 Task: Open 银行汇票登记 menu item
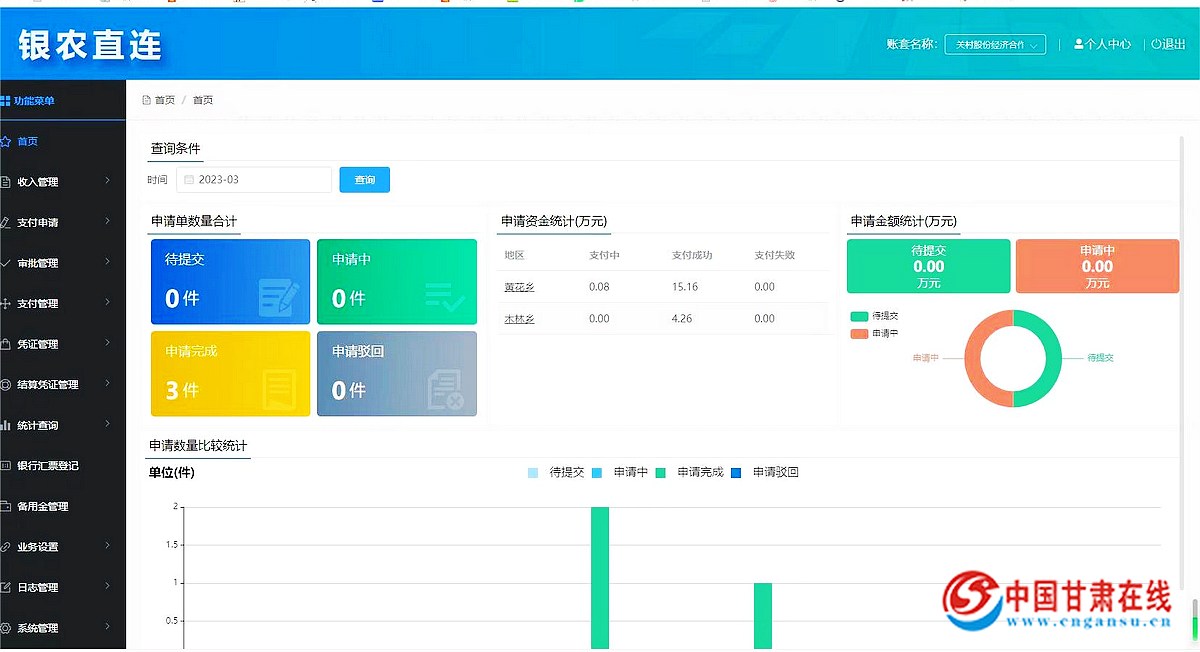tap(47, 466)
